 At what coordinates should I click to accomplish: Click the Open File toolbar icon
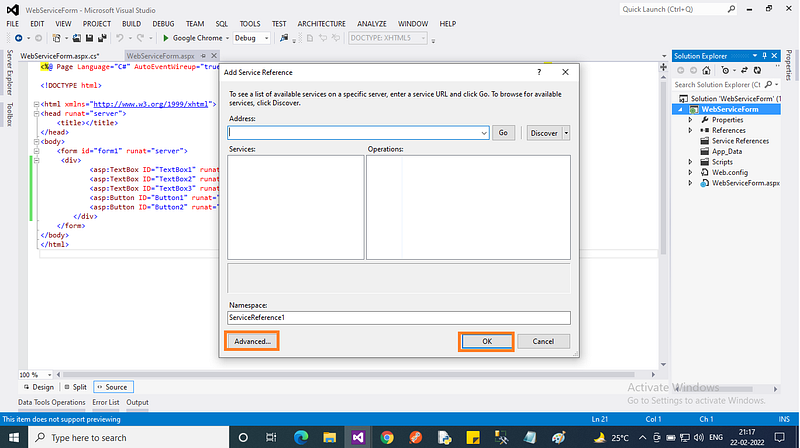(77, 38)
